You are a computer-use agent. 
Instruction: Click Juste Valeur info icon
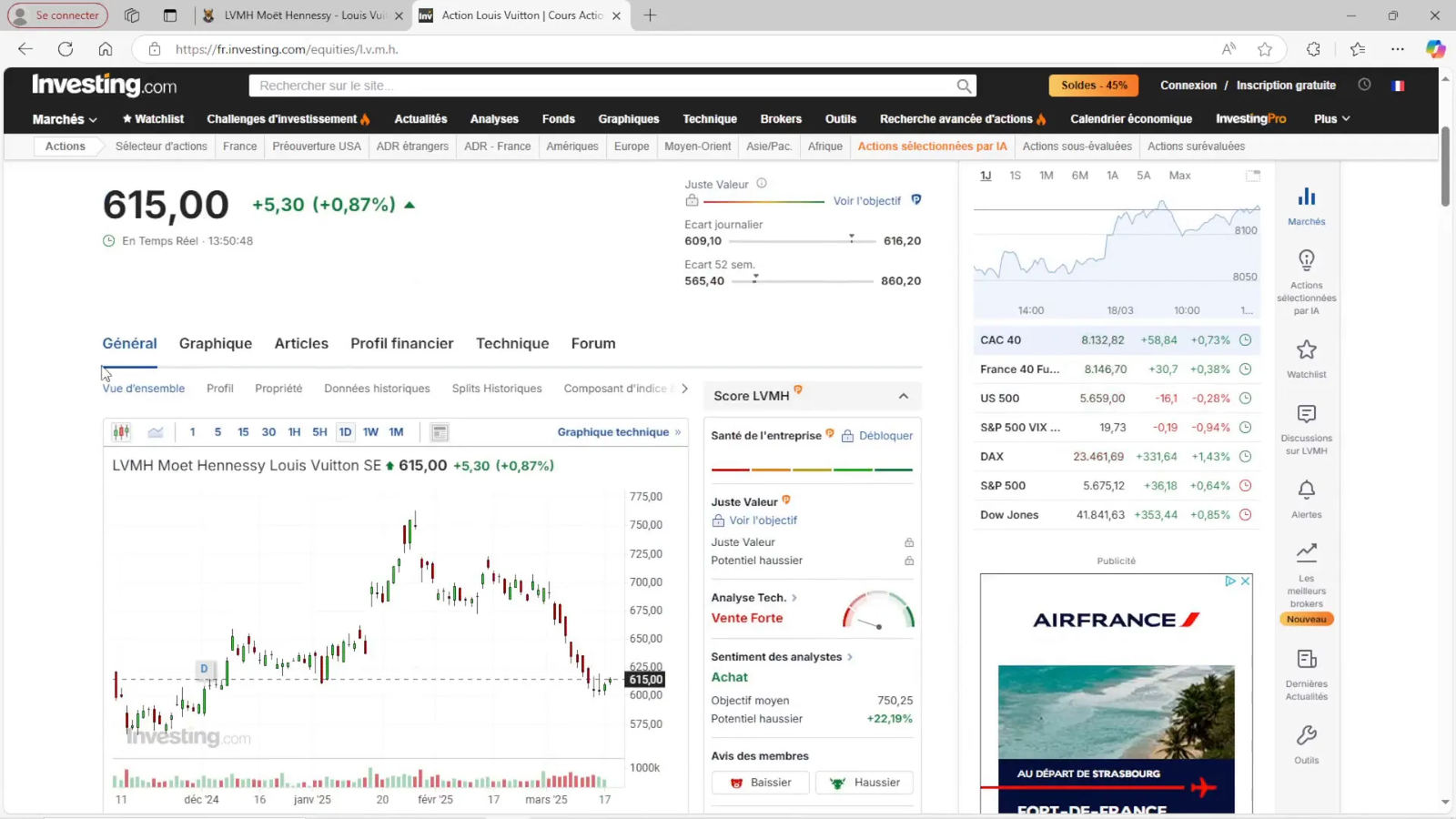point(762,184)
